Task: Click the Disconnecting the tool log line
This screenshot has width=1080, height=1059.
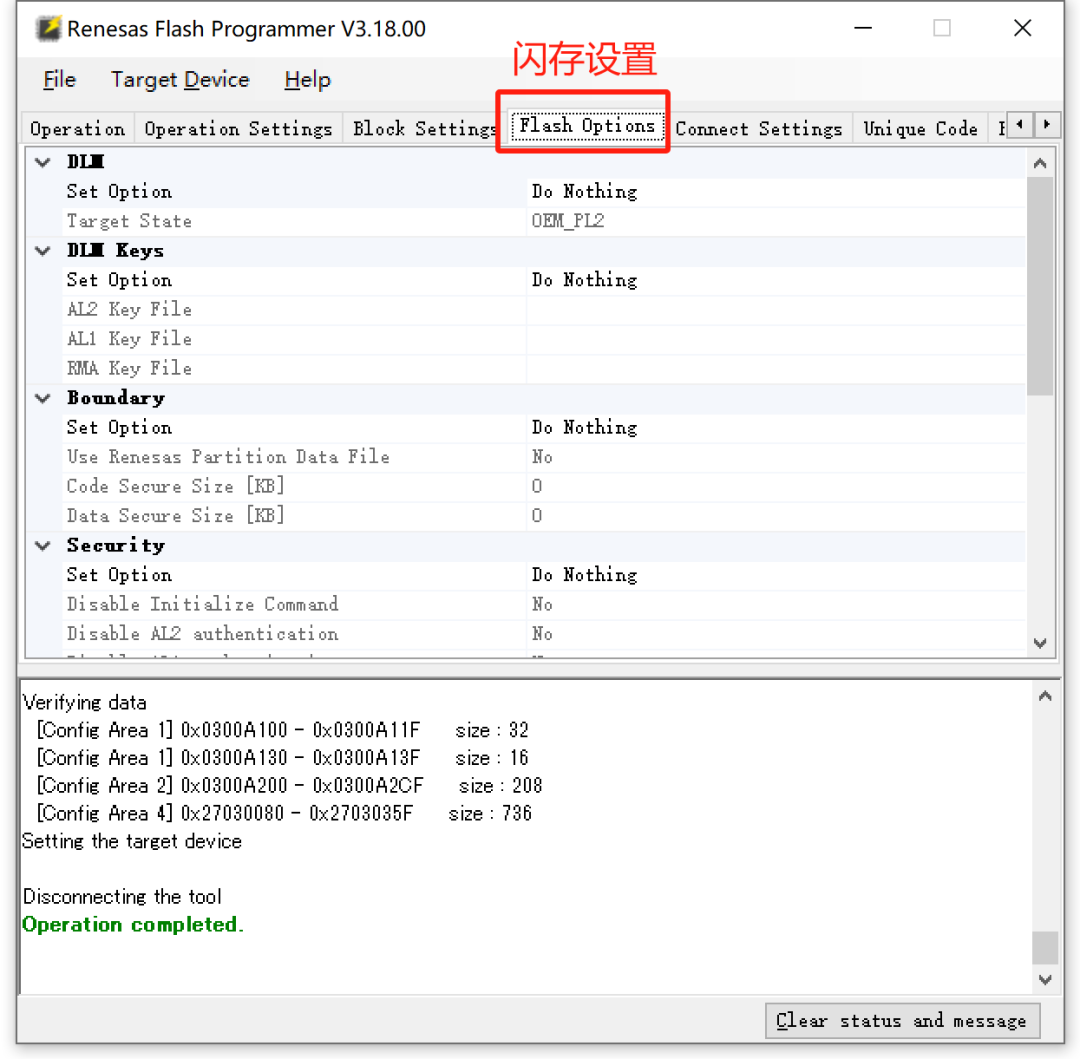Action: pyautogui.click(x=123, y=897)
